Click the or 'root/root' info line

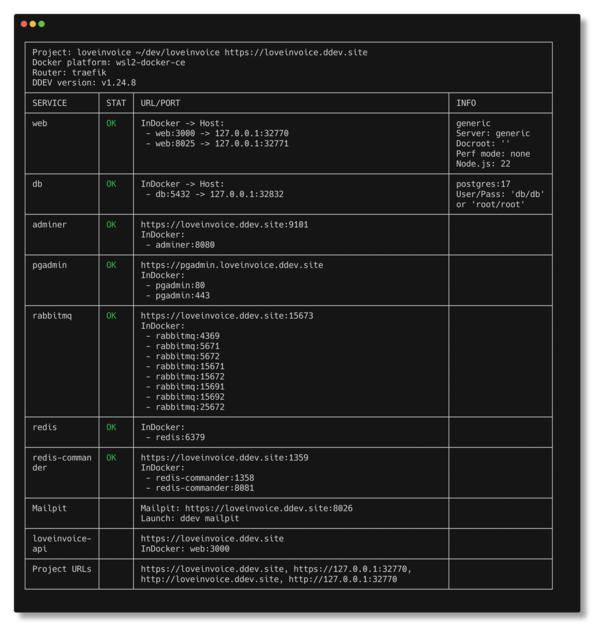click(x=490, y=204)
